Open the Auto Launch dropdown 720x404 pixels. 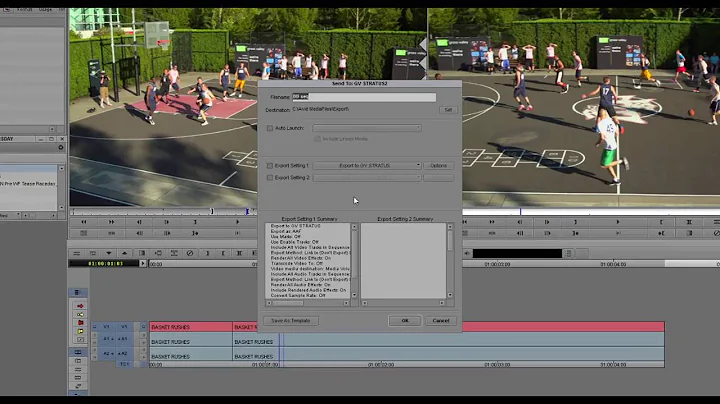(x=366, y=128)
